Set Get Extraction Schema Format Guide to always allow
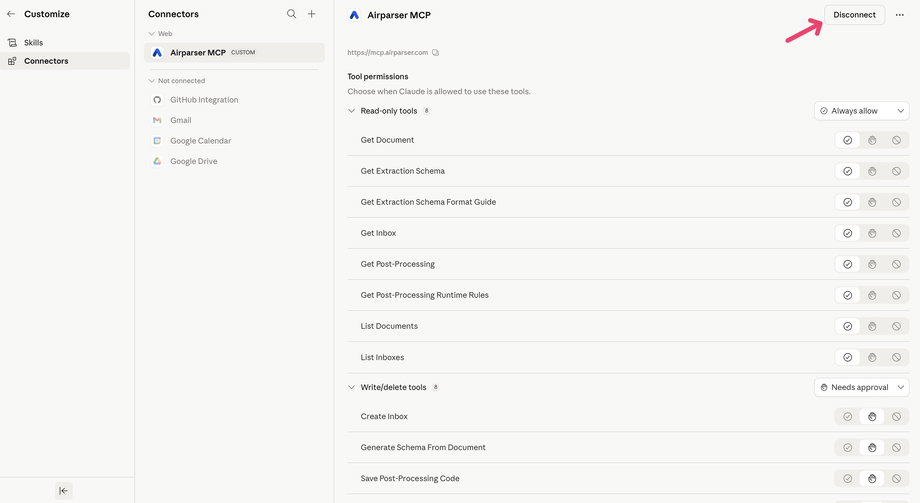920x503 pixels. 847,202
